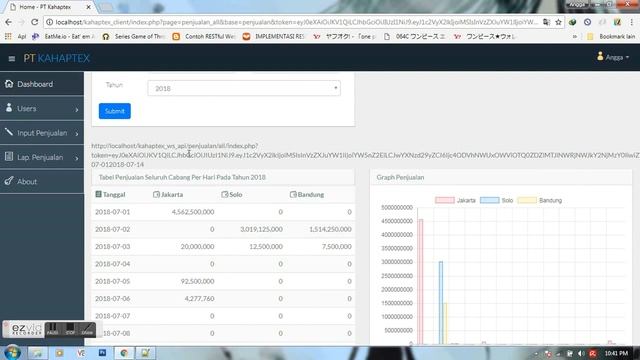Screen dimensions: 640x360
Task: Reload the page with refresh icon
Action: click(x=34, y=22)
